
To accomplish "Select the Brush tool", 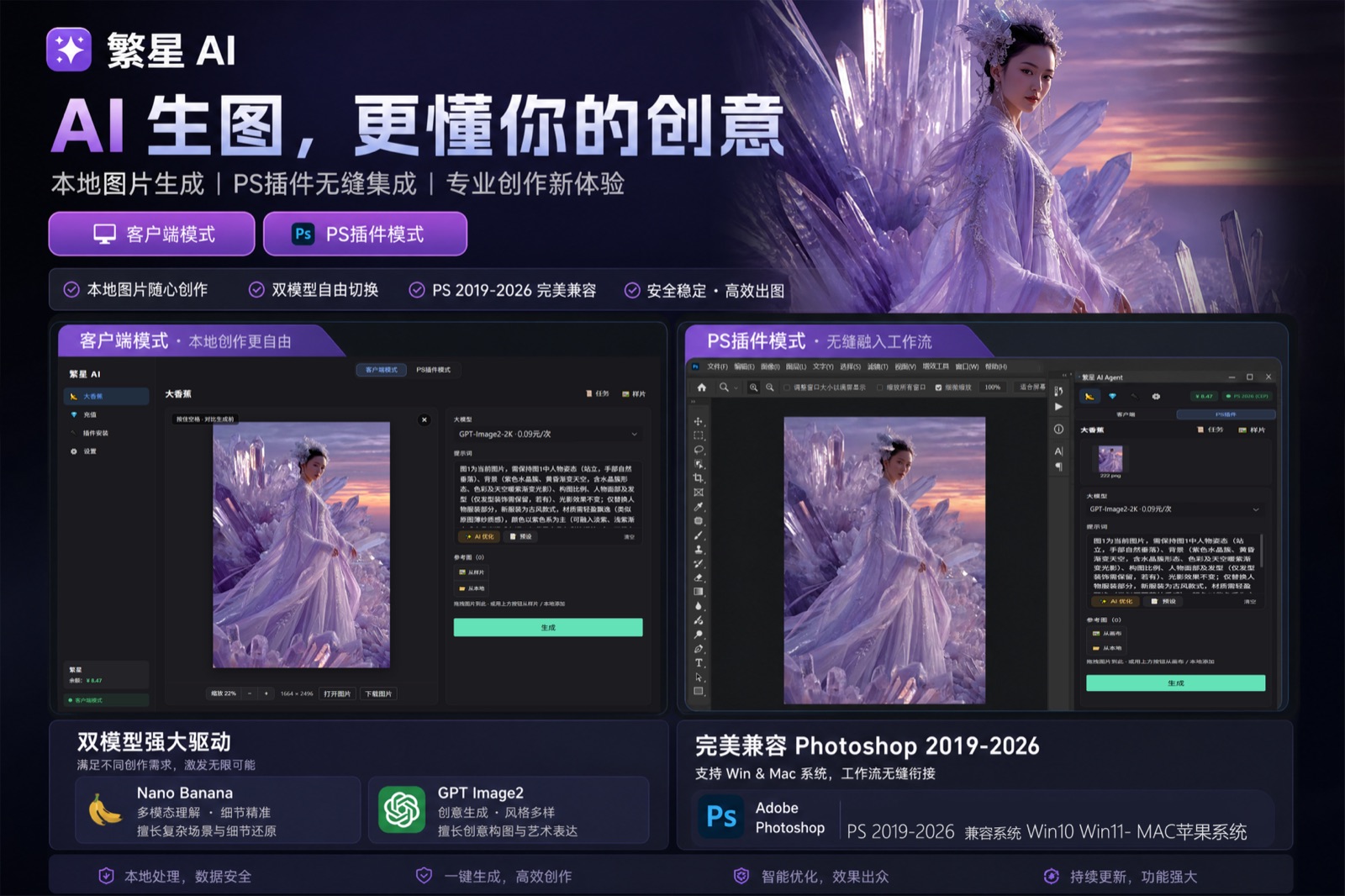I will (698, 535).
